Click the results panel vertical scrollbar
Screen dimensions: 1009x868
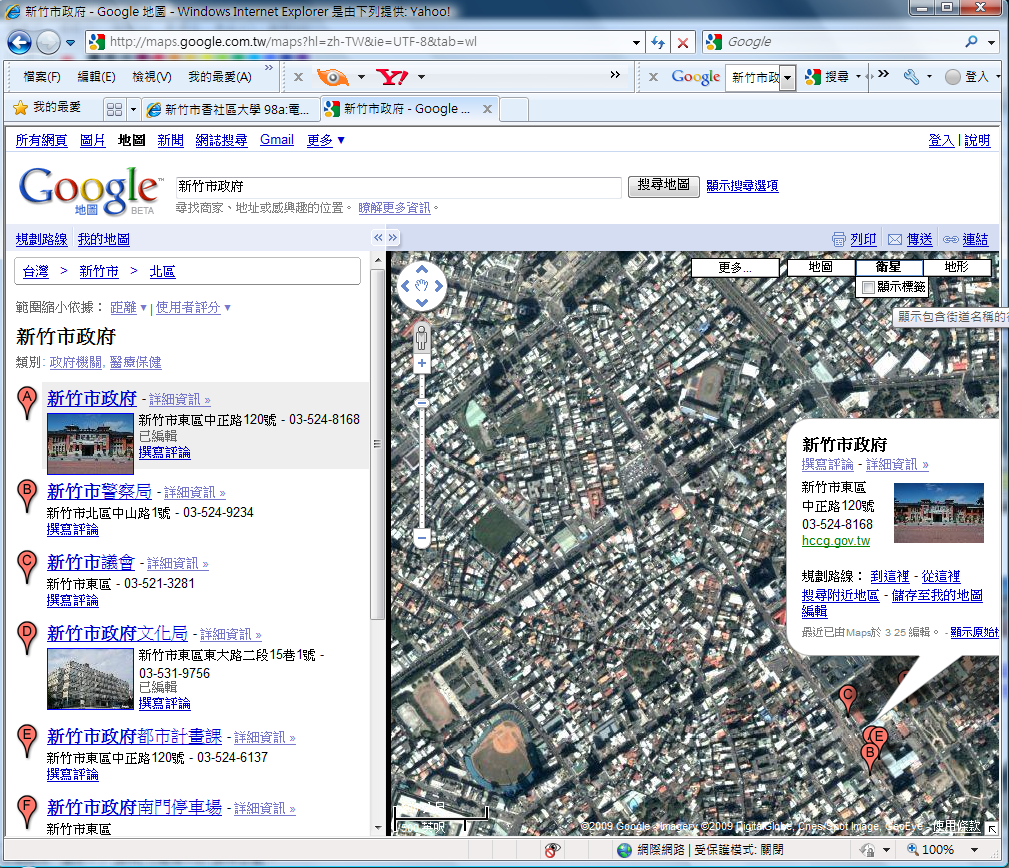click(x=377, y=444)
